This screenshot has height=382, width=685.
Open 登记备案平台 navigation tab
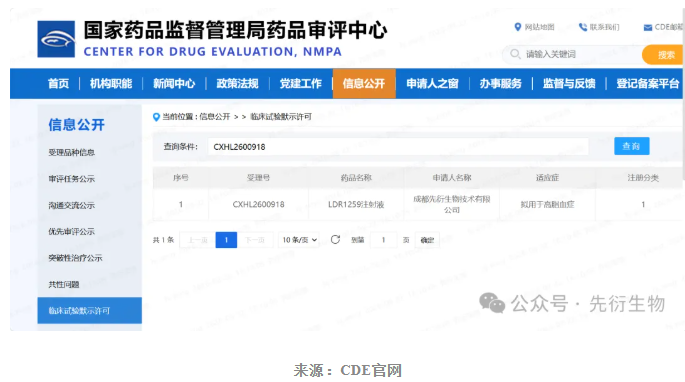(648, 83)
